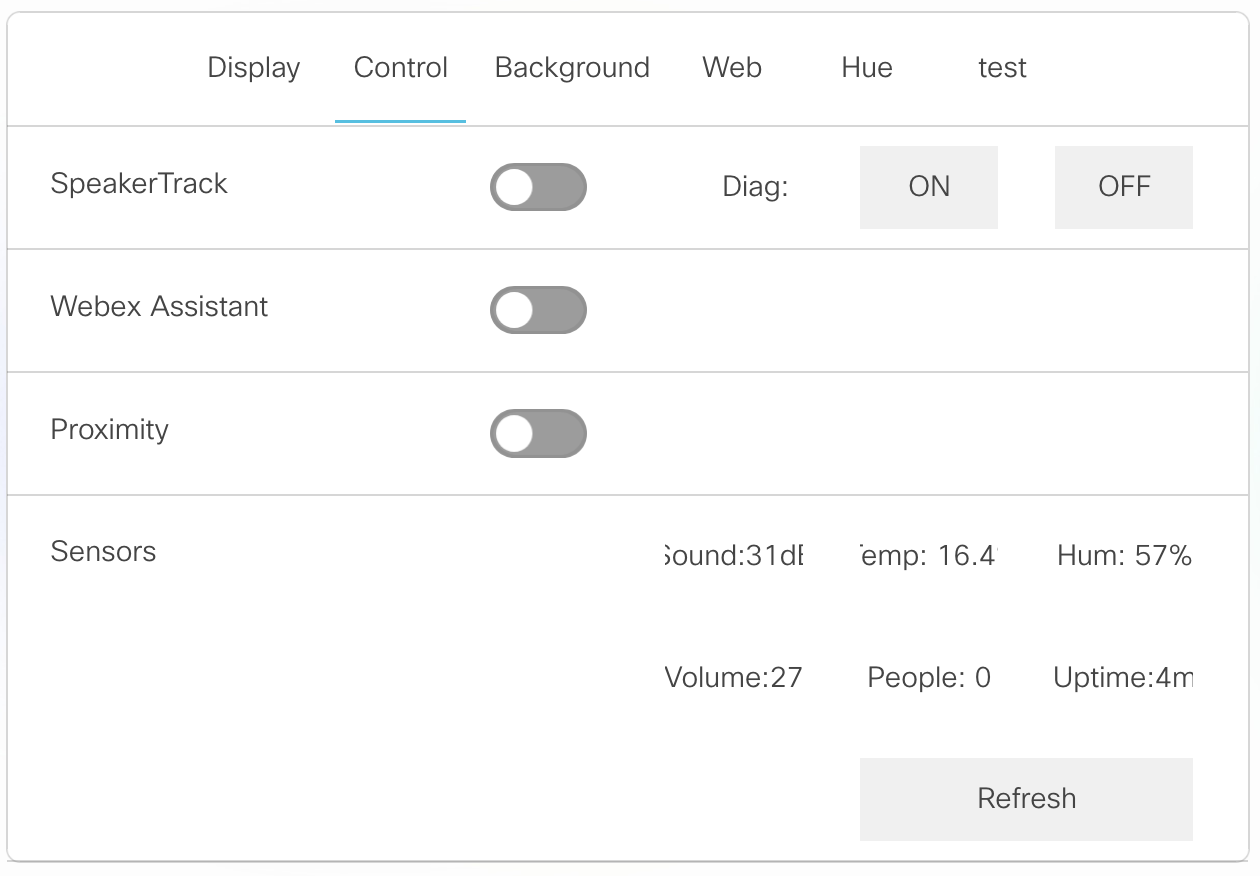This screenshot has height=876, width=1260.
Task: Switch to the Web tab
Action: pos(731,68)
